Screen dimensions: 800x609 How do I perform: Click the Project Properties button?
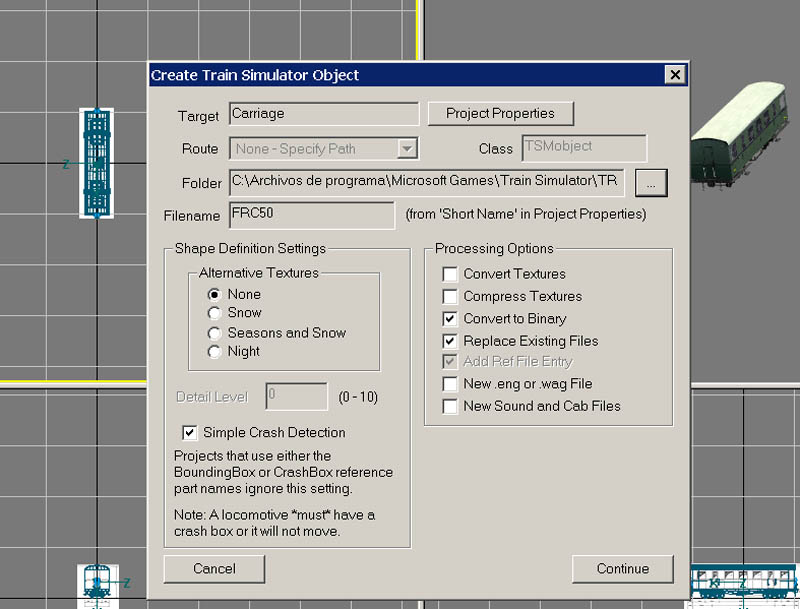[x=499, y=113]
